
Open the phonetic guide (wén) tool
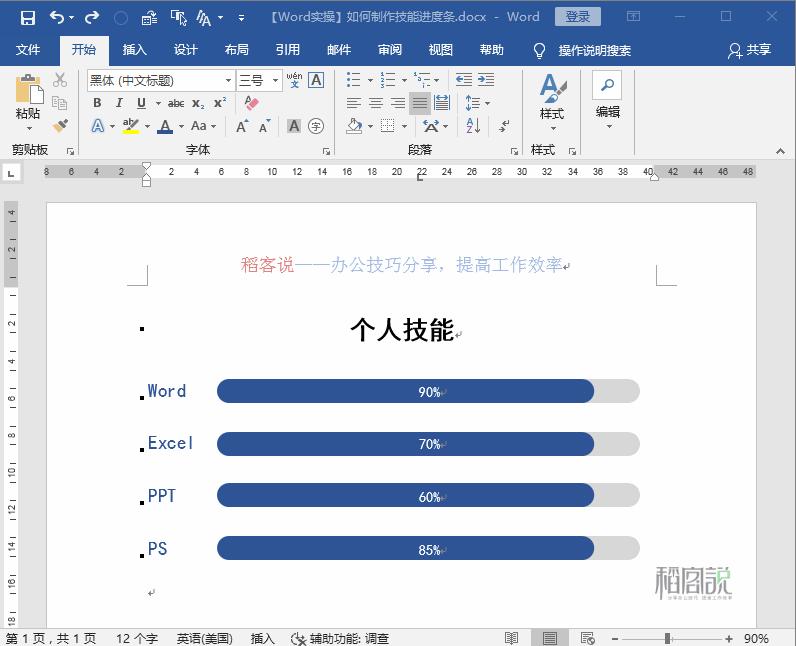click(x=294, y=80)
